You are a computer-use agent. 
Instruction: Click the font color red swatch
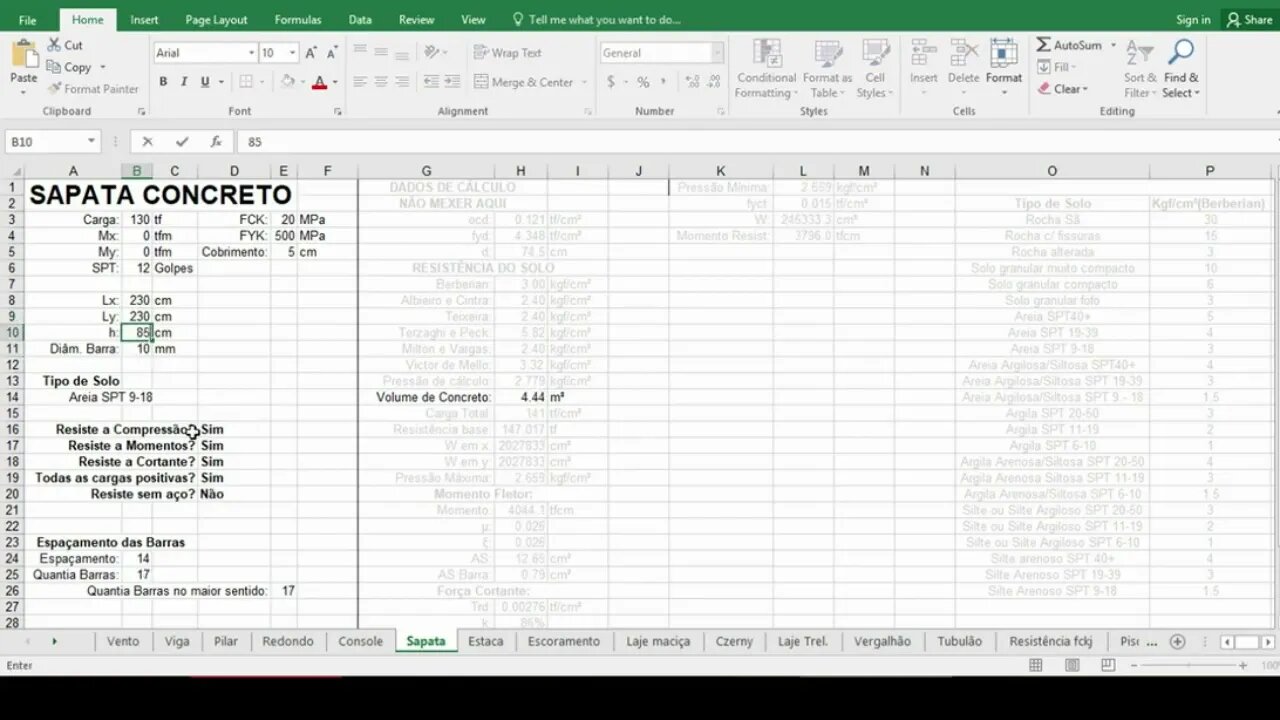point(319,82)
